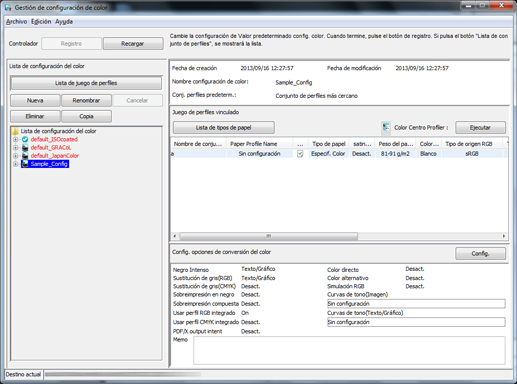This screenshot has width=517, height=384.
Task: Click the Recargar button
Action: coord(133,44)
